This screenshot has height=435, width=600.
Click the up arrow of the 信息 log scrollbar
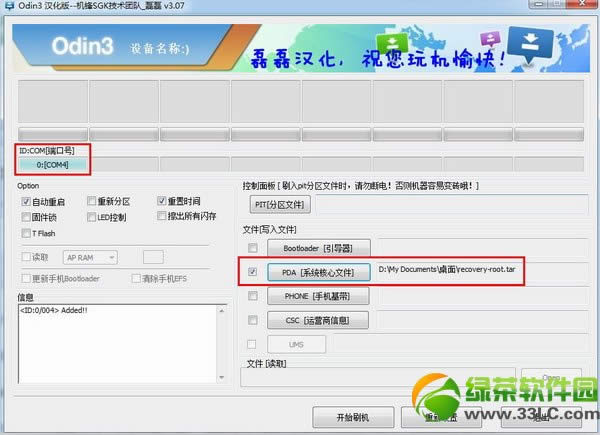pos(222,311)
